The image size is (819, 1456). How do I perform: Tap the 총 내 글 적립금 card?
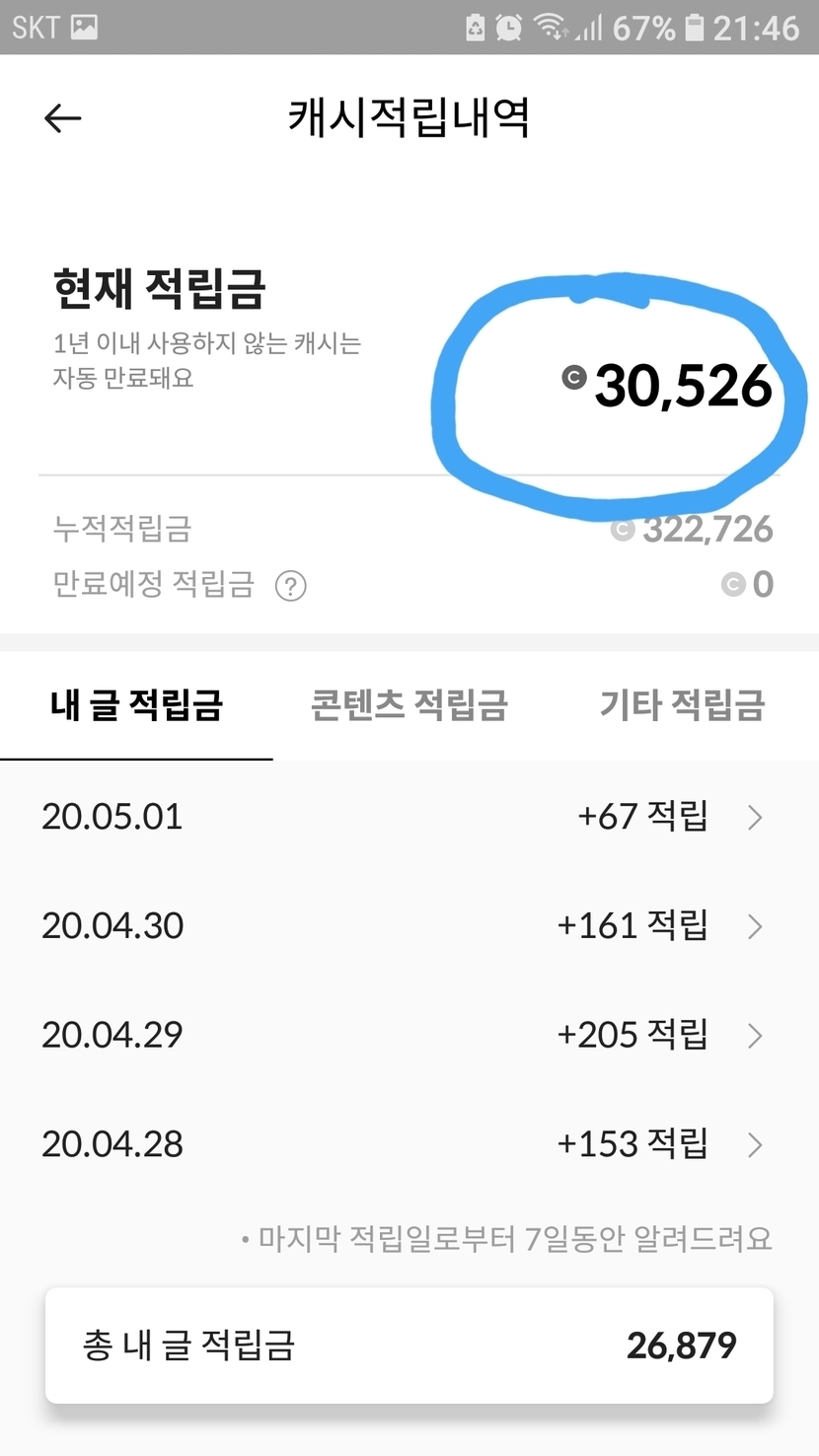[x=409, y=1346]
